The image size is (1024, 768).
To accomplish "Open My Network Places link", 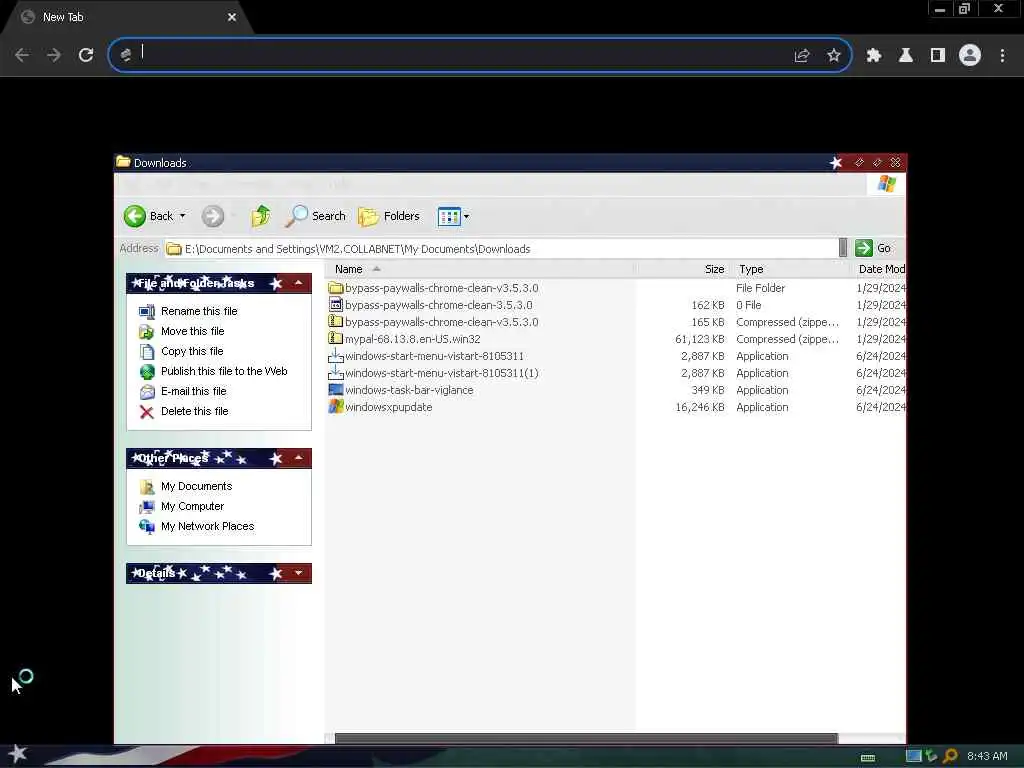I will [208, 526].
